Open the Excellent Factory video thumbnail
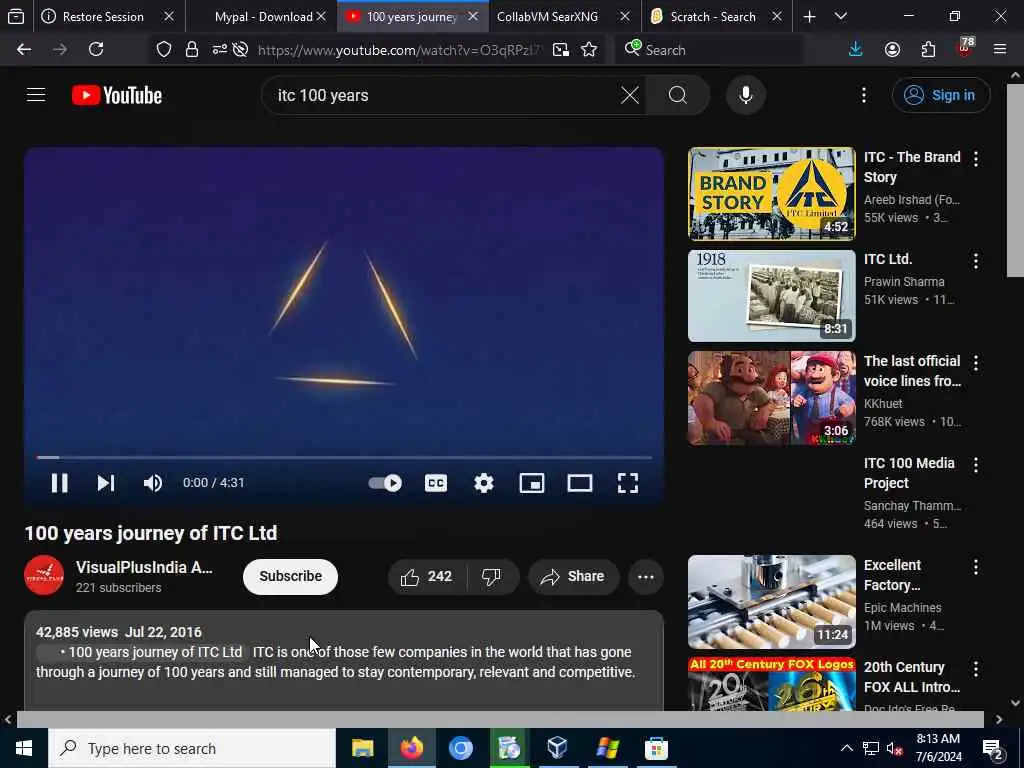This screenshot has height=768, width=1024. (771, 601)
